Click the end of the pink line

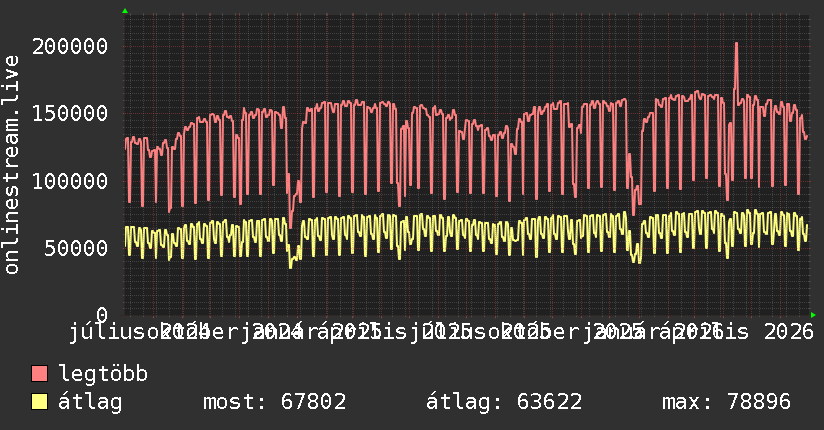[x=806, y=137]
